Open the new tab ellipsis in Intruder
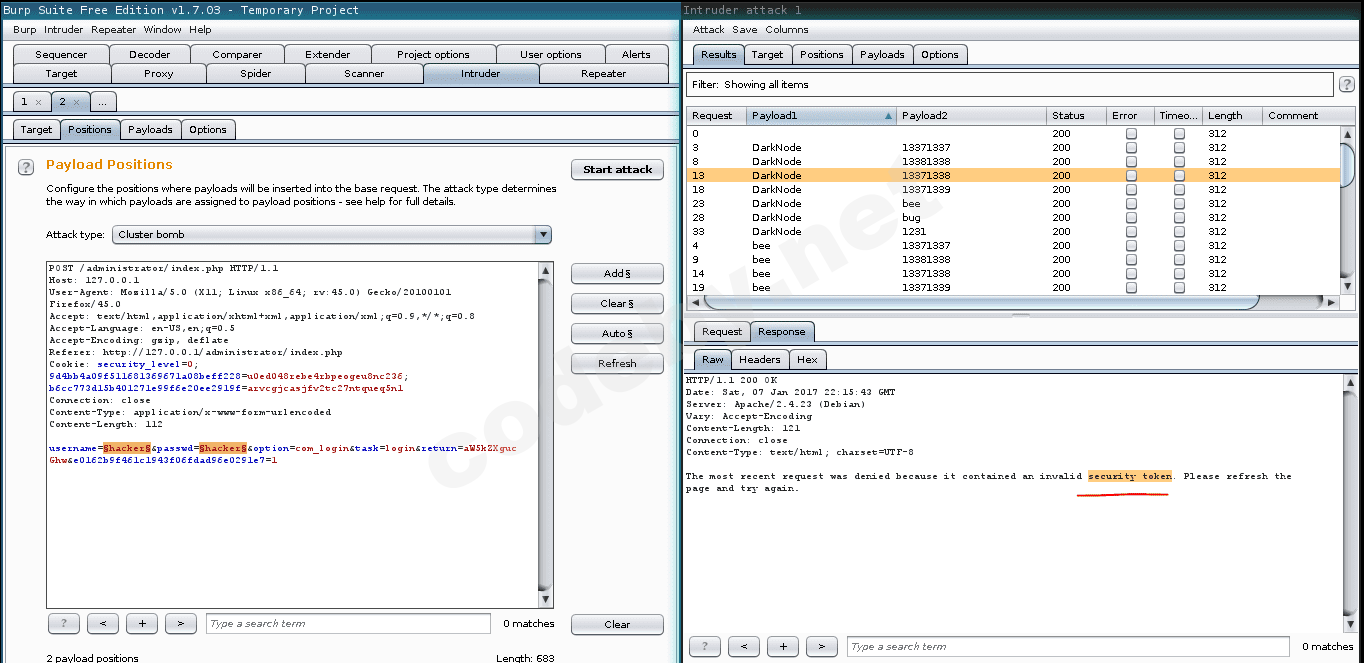The image size is (1364, 663). (x=103, y=102)
